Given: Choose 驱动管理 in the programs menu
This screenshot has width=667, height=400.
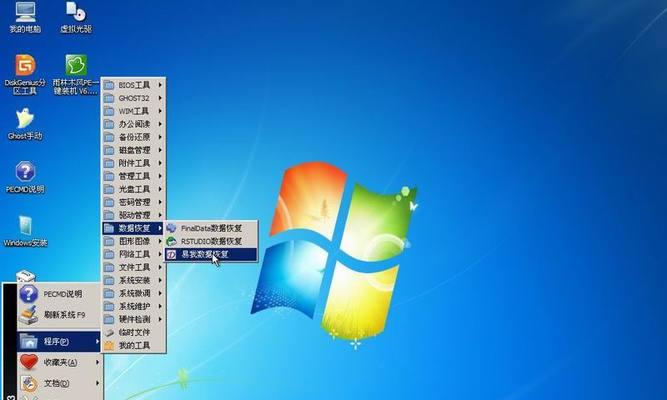Looking at the screenshot, I should (134, 215).
